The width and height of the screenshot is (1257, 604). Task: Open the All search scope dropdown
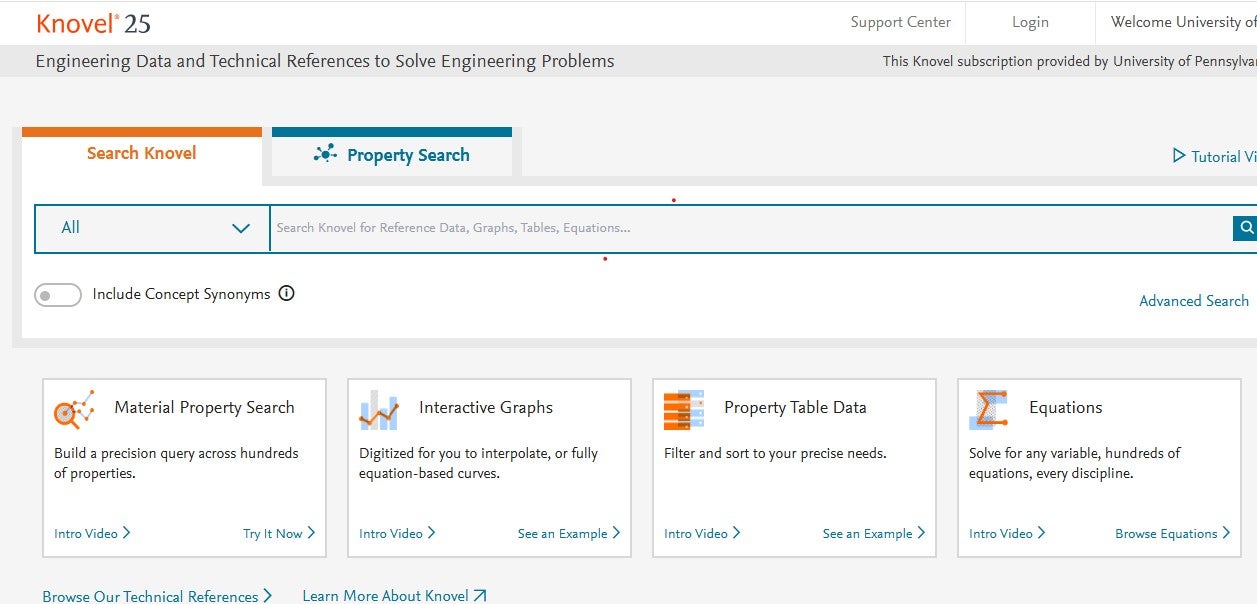tap(151, 228)
